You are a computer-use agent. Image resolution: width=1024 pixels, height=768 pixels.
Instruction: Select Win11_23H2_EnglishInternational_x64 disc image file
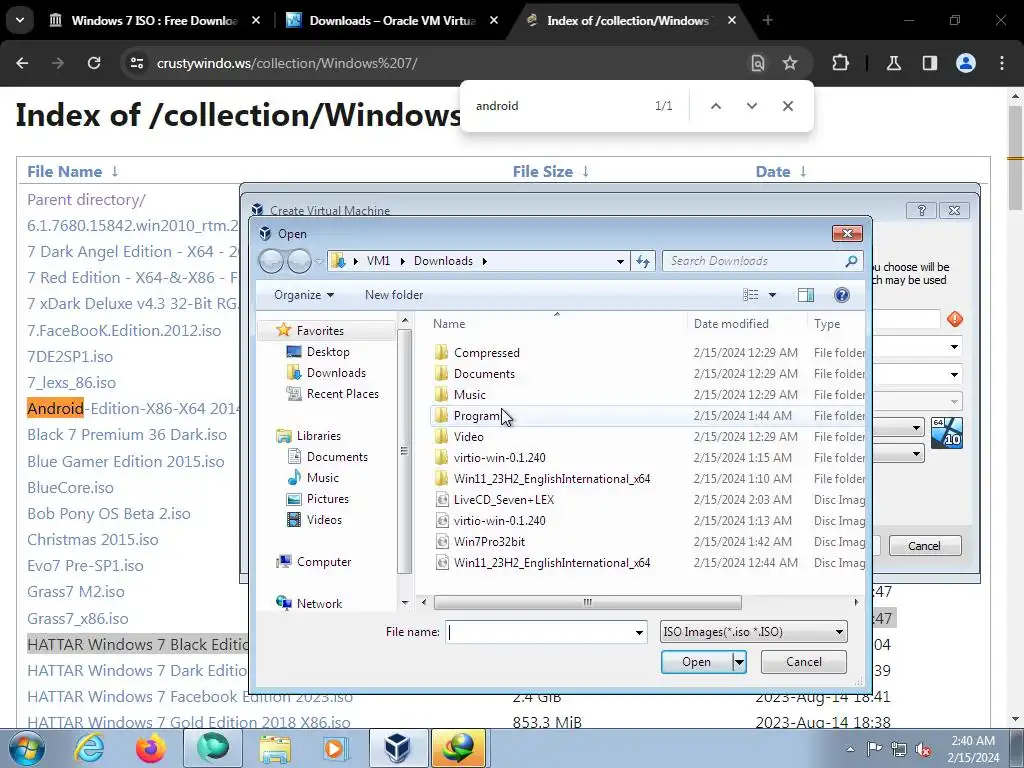coord(552,563)
